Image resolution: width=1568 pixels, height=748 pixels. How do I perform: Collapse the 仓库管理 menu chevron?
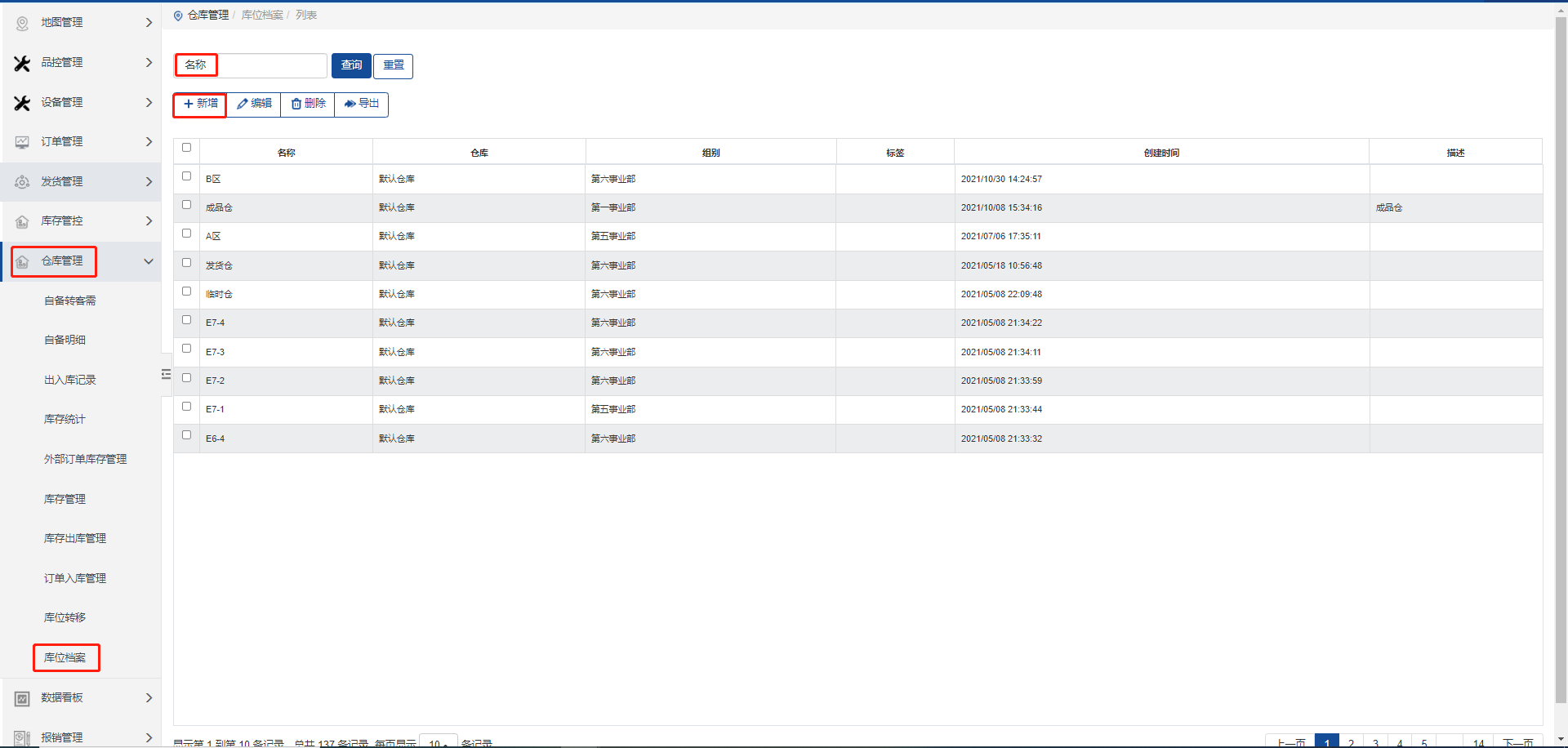tap(149, 261)
